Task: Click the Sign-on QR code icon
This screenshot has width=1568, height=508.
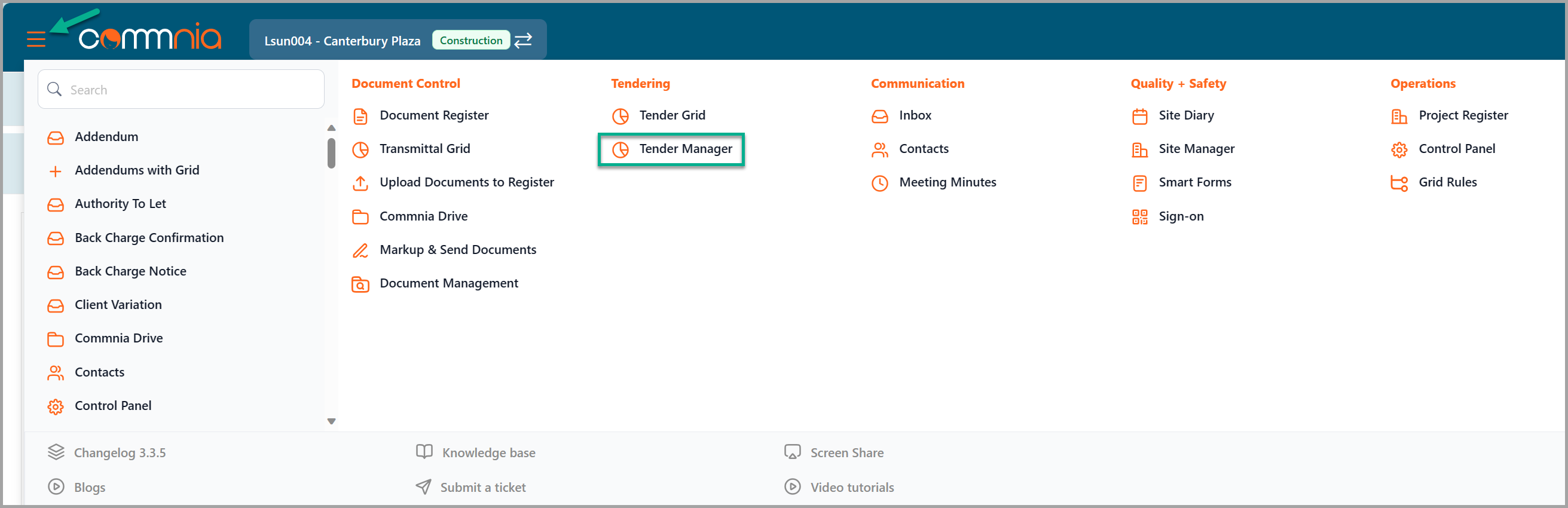Action: 1140,217
